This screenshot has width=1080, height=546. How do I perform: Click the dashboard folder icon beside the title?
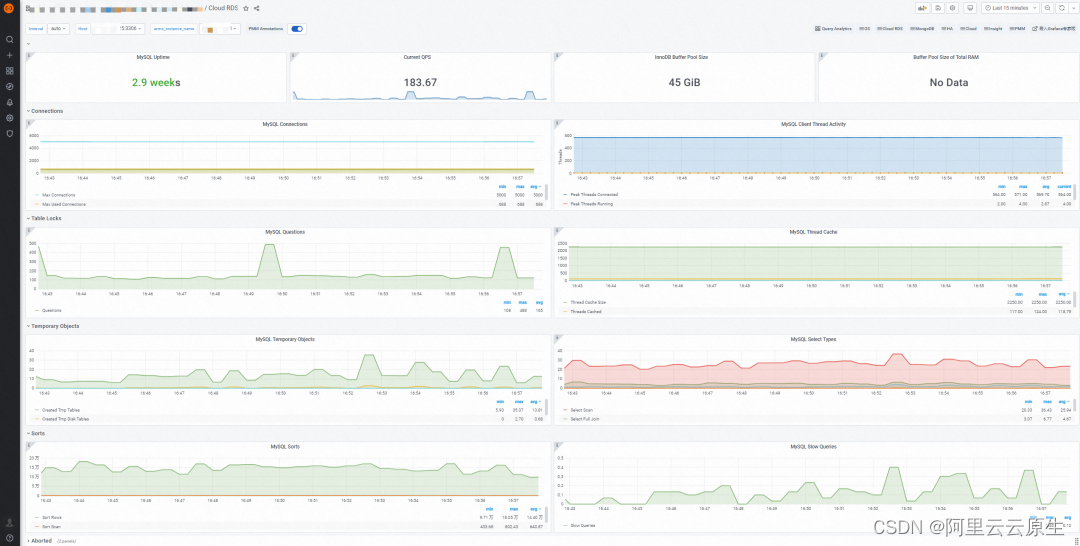tap(29, 8)
